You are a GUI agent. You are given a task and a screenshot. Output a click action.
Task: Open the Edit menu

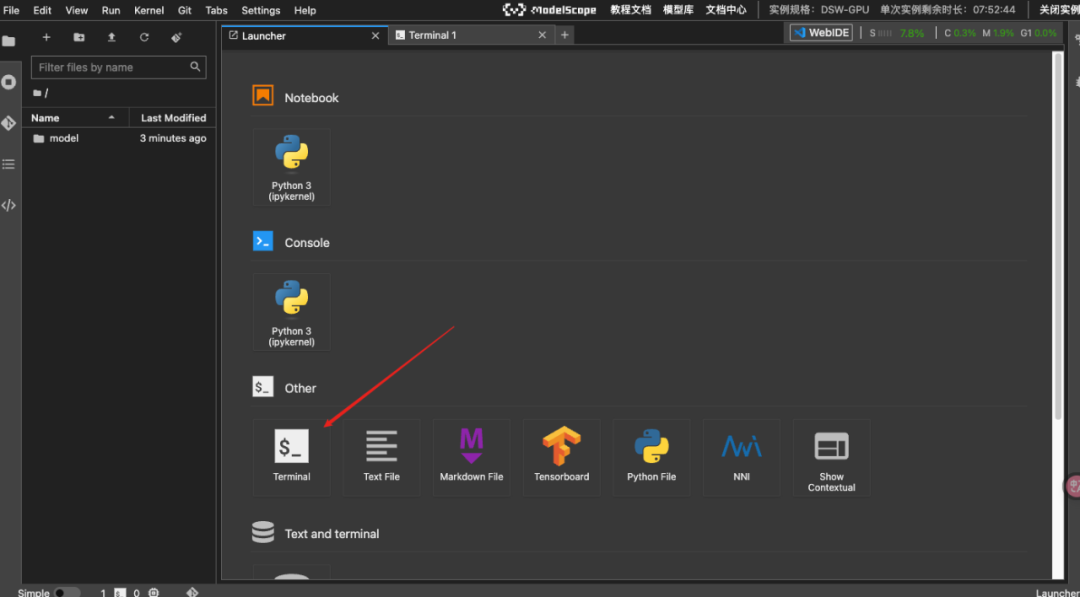pyautogui.click(x=42, y=10)
